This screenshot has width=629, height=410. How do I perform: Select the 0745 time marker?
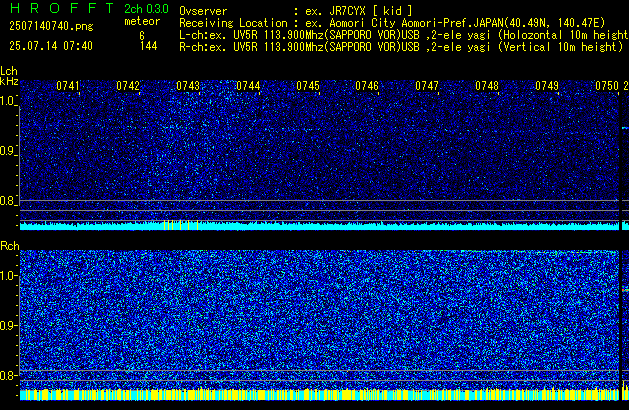308,86
